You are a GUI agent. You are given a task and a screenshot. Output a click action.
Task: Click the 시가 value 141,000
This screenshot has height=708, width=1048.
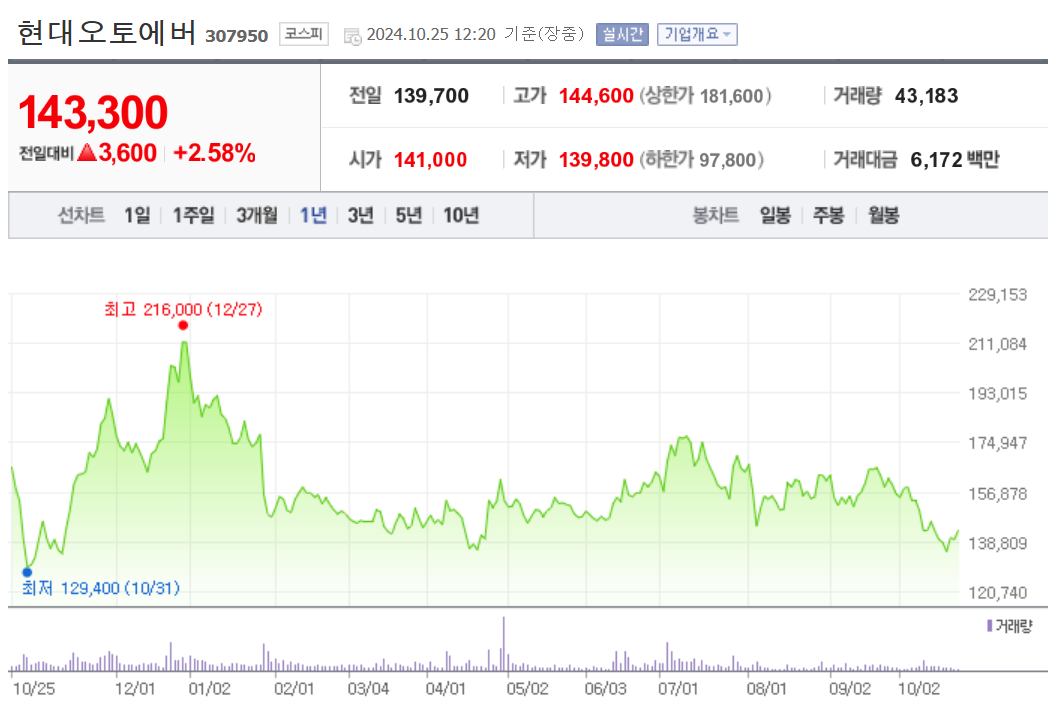(x=430, y=160)
